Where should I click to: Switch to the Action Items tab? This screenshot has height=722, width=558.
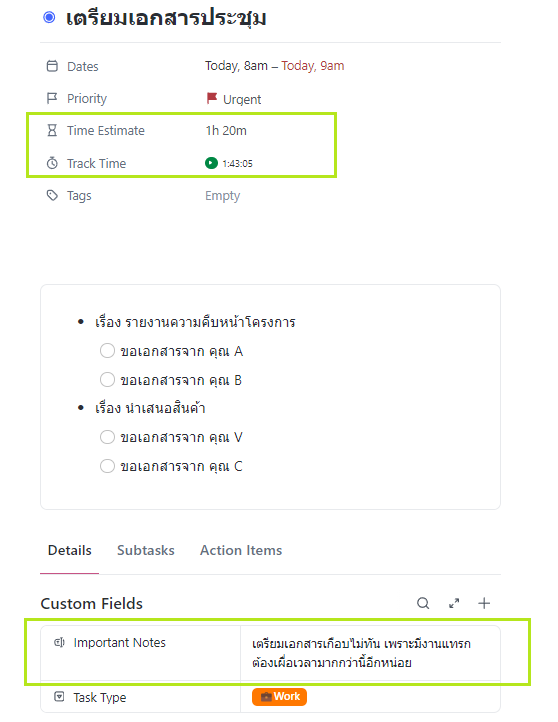[241, 550]
